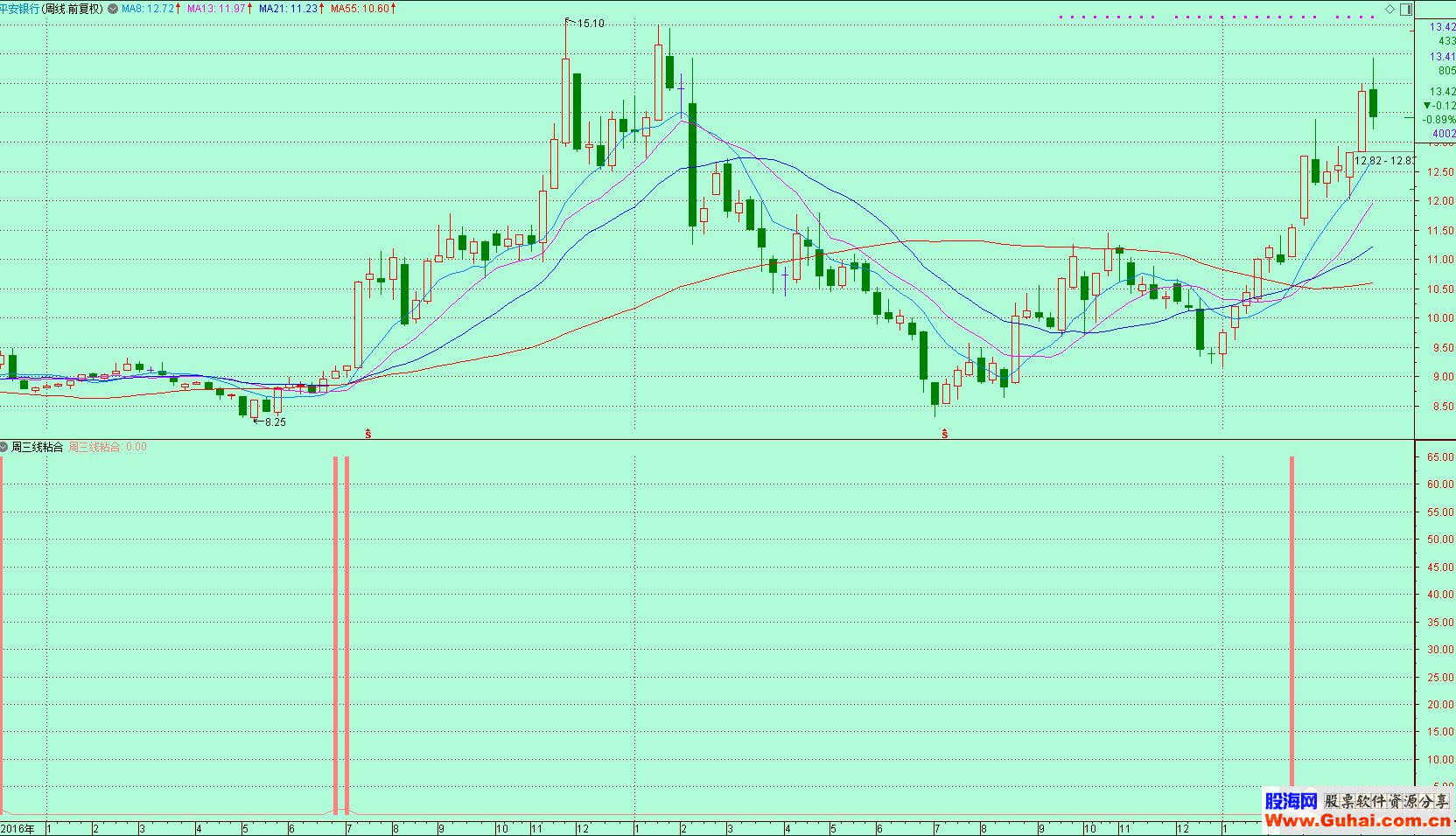This screenshot has width=1456, height=836.
Task: Click the diamond icon at chart top-right
Action: pos(1390,10)
